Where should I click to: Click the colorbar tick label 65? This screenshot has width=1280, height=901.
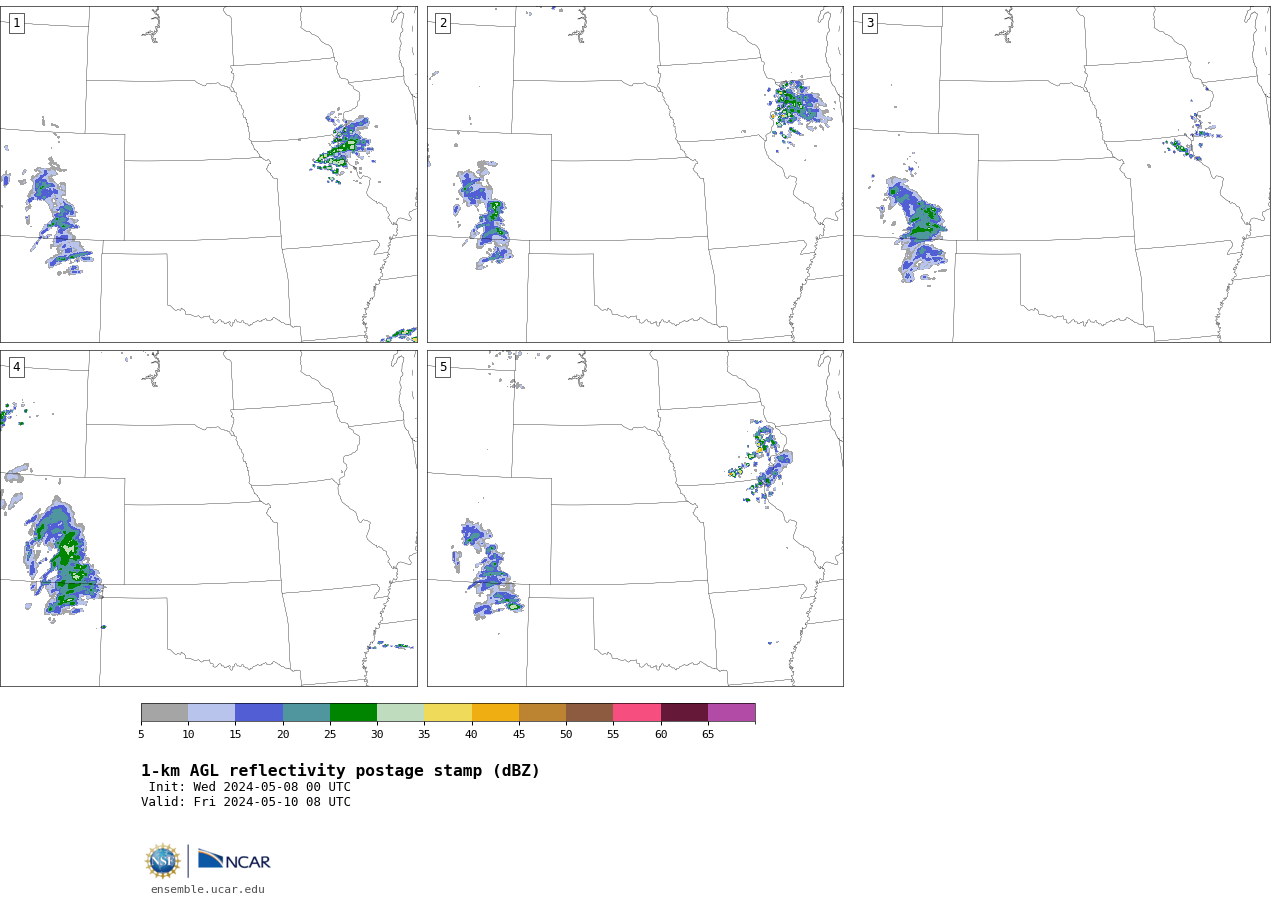click(708, 735)
